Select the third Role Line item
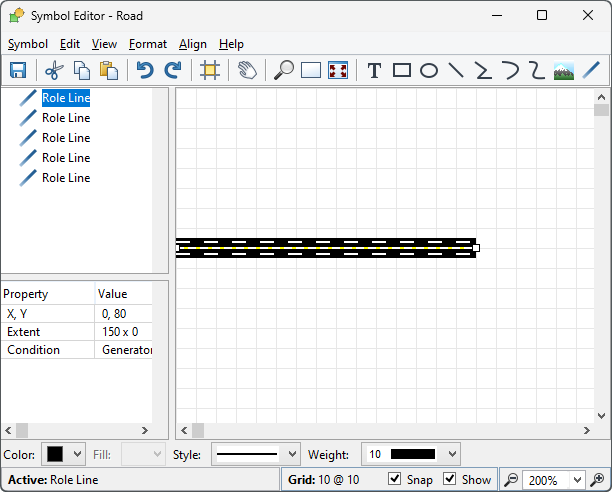This screenshot has height=492, width=612. 66,138
